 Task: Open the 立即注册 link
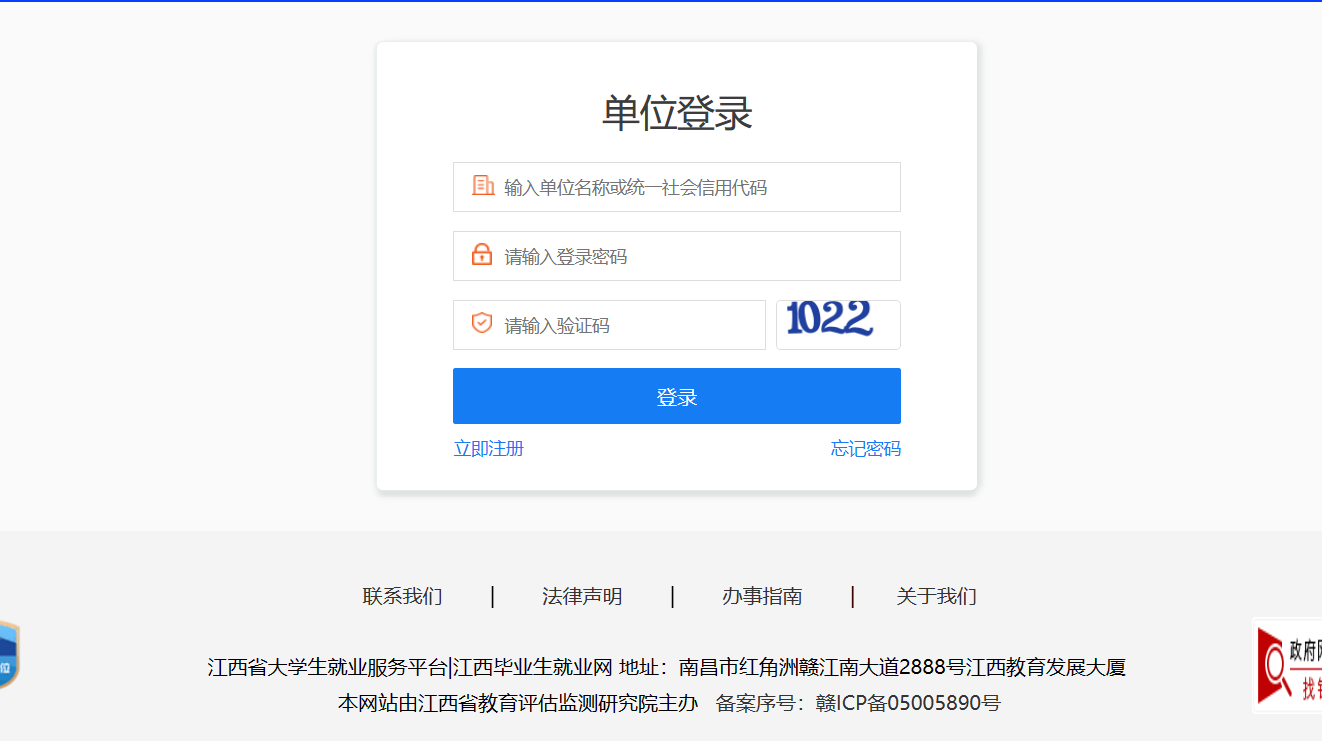pos(489,448)
